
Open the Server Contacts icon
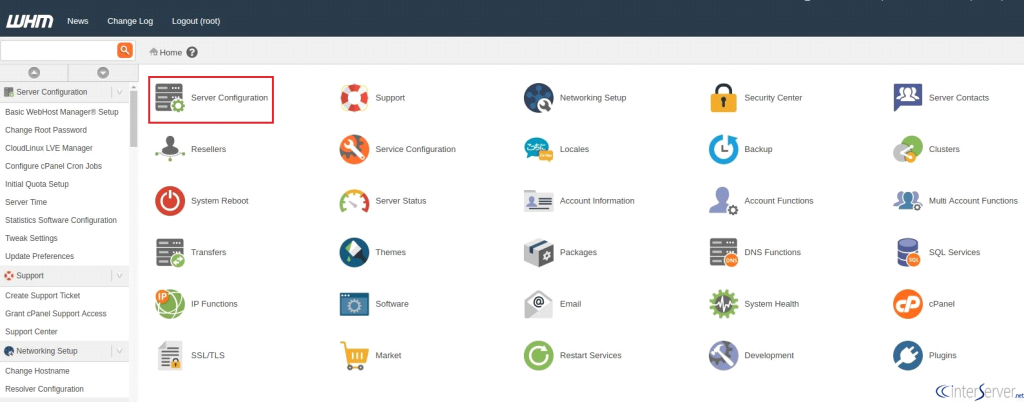coord(908,98)
